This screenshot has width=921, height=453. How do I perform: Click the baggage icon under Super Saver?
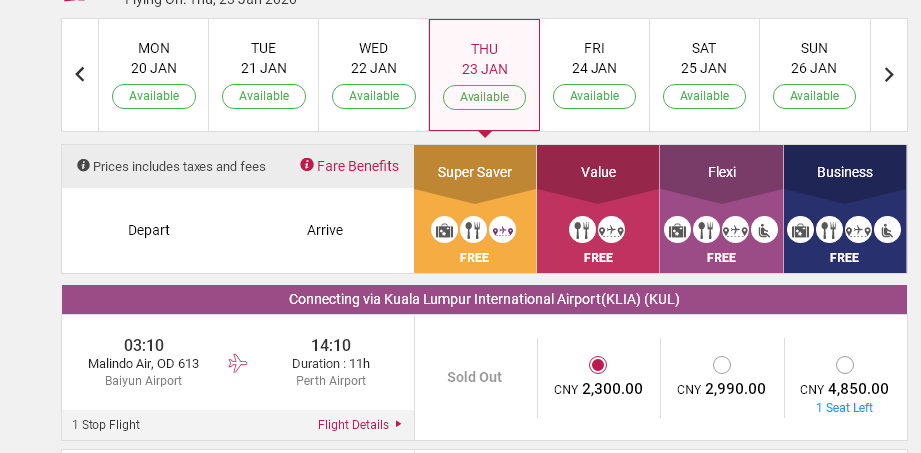click(445, 230)
